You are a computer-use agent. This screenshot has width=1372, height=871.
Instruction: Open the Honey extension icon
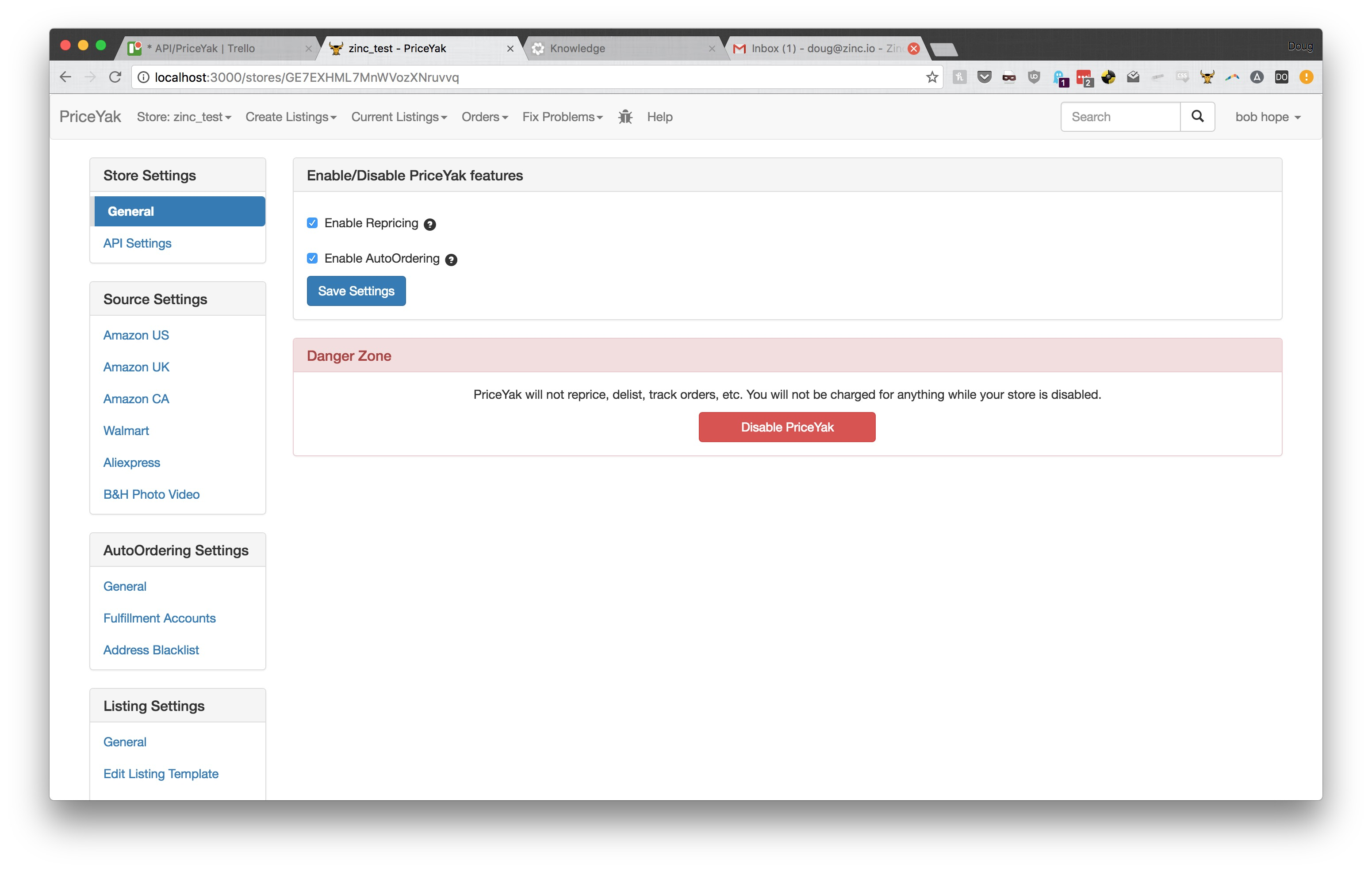click(959, 77)
